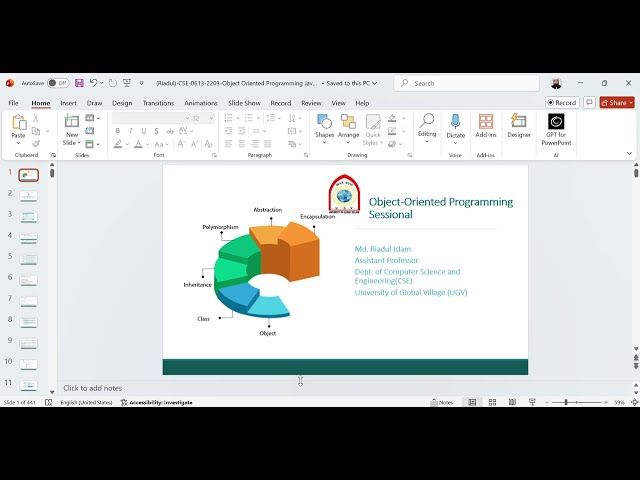This screenshot has width=640, height=480.
Task: Apply Bold formatting
Action: click(118, 131)
